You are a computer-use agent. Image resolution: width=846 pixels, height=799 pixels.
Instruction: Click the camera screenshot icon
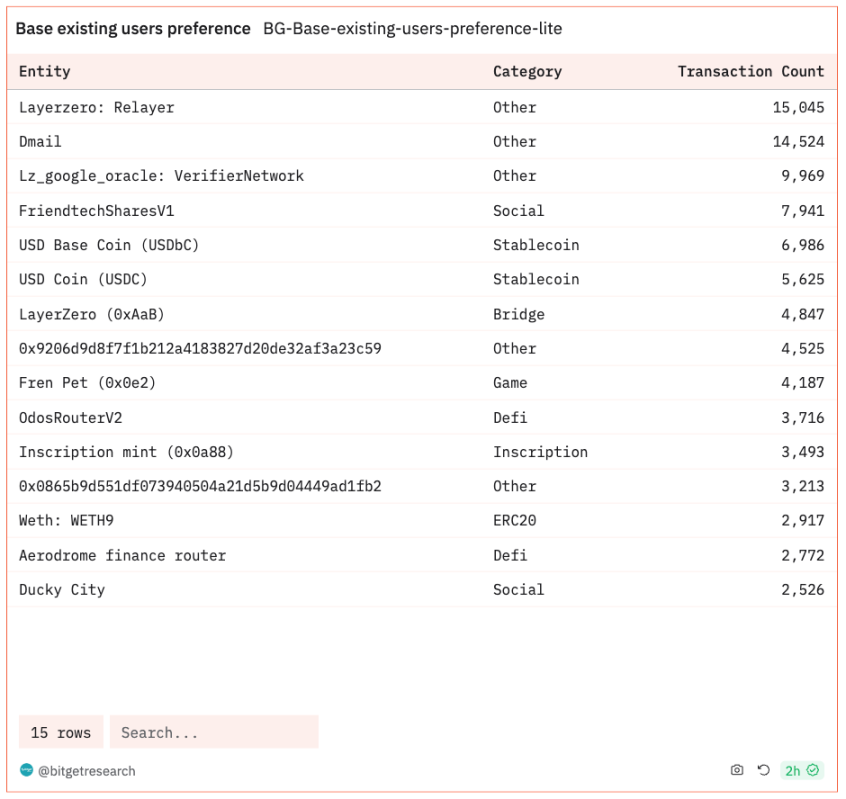(x=737, y=770)
